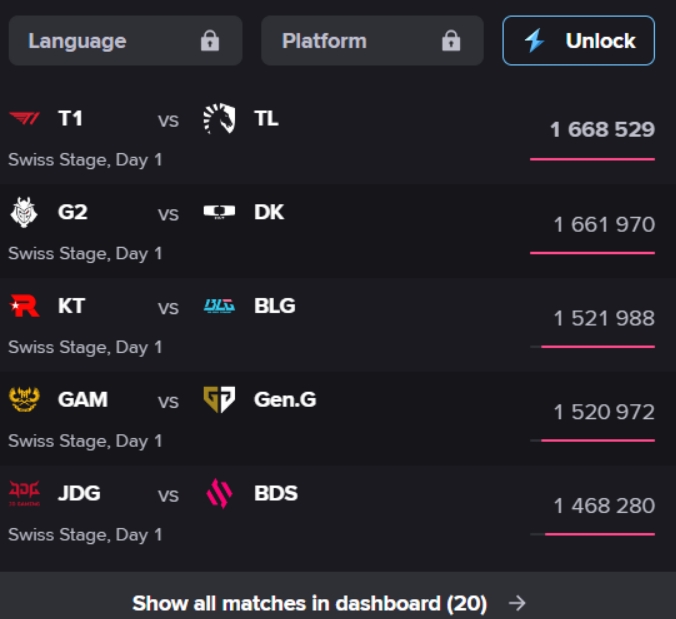Show all matches in dashboard

tap(309, 603)
